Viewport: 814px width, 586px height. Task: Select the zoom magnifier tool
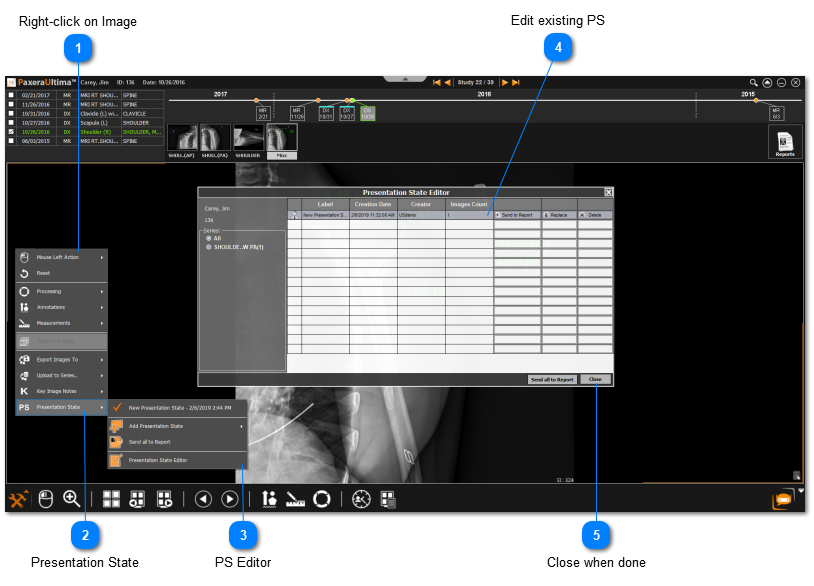tap(71, 498)
